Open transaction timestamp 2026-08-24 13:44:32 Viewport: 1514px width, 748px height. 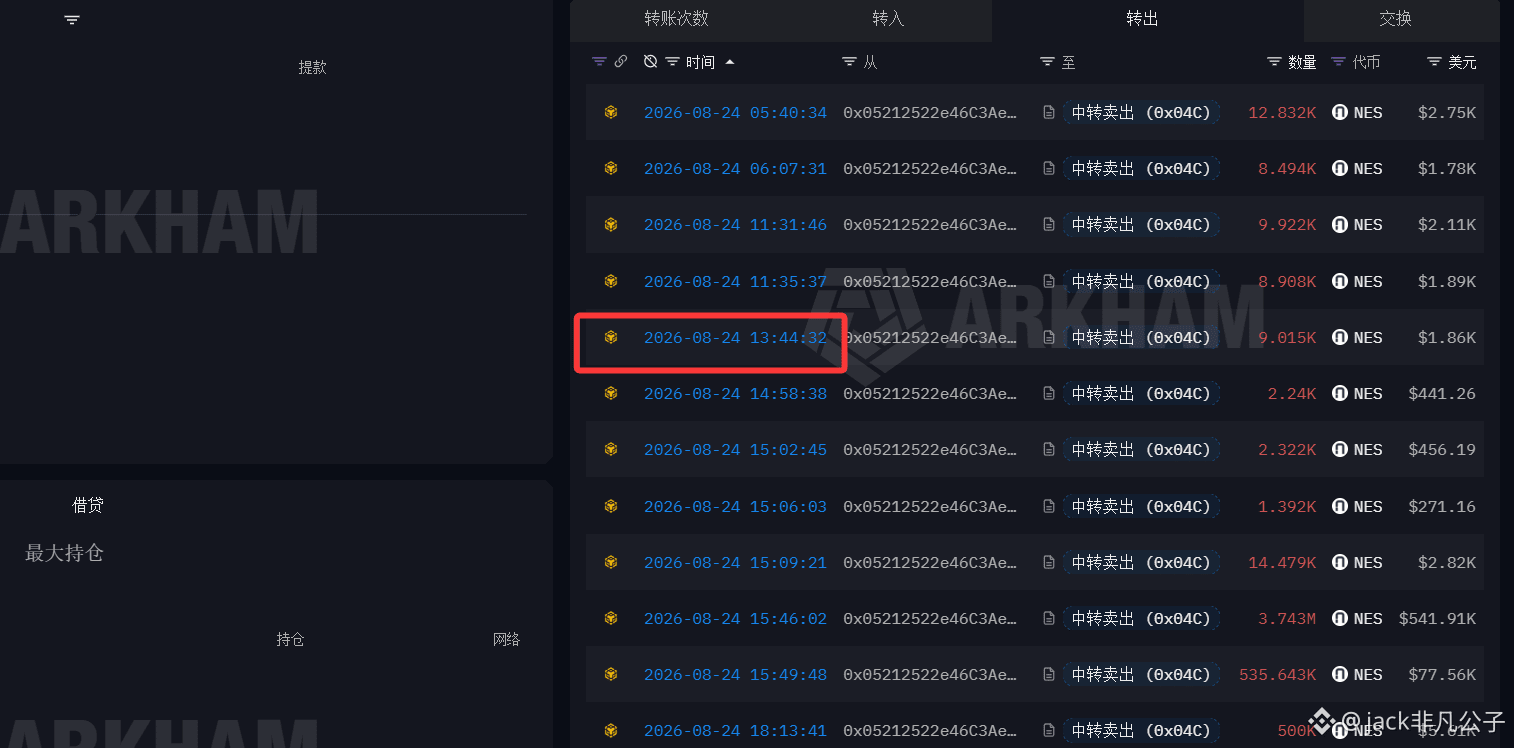pyautogui.click(x=735, y=338)
